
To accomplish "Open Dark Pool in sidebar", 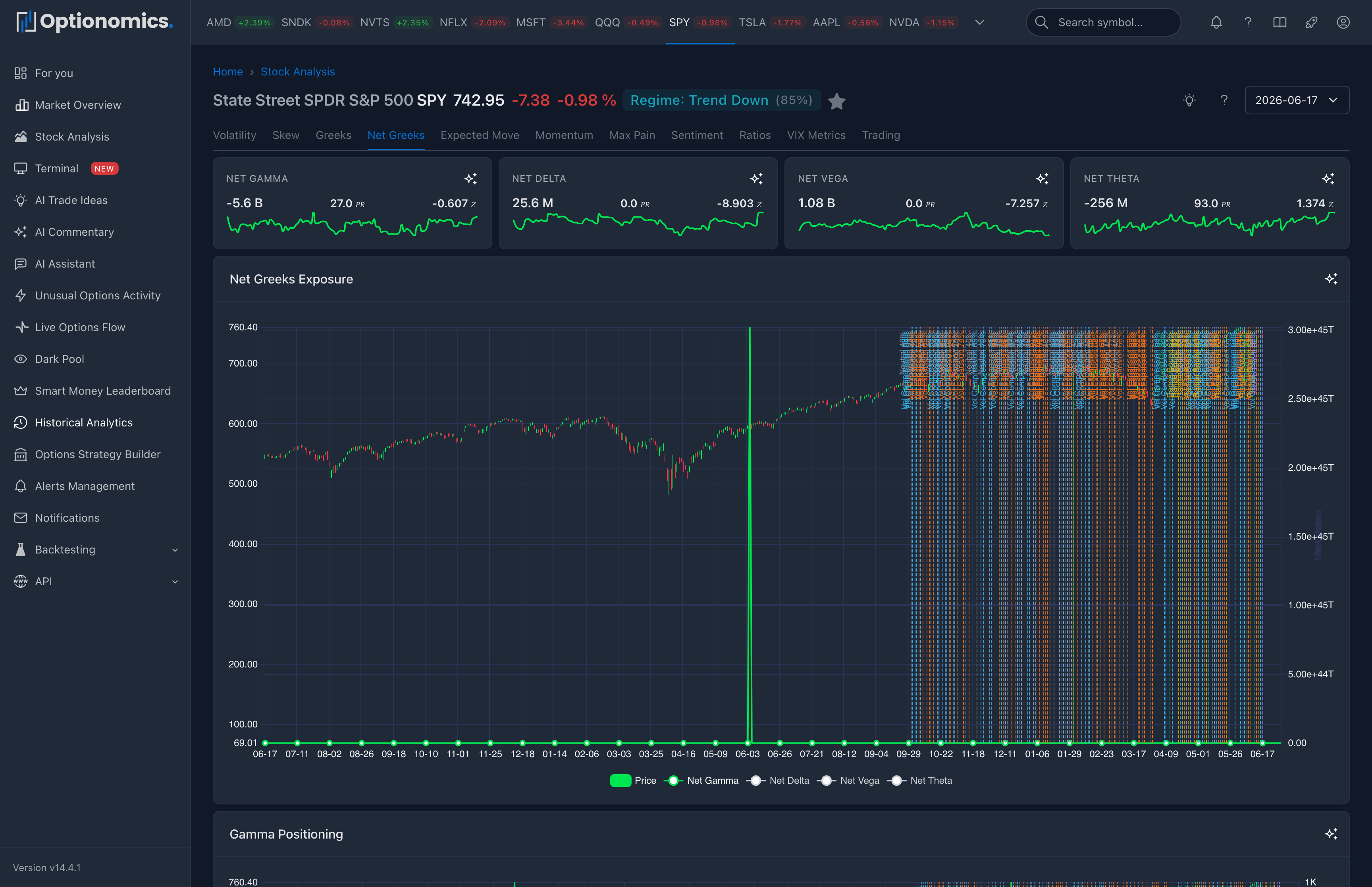I will click(95, 359).
